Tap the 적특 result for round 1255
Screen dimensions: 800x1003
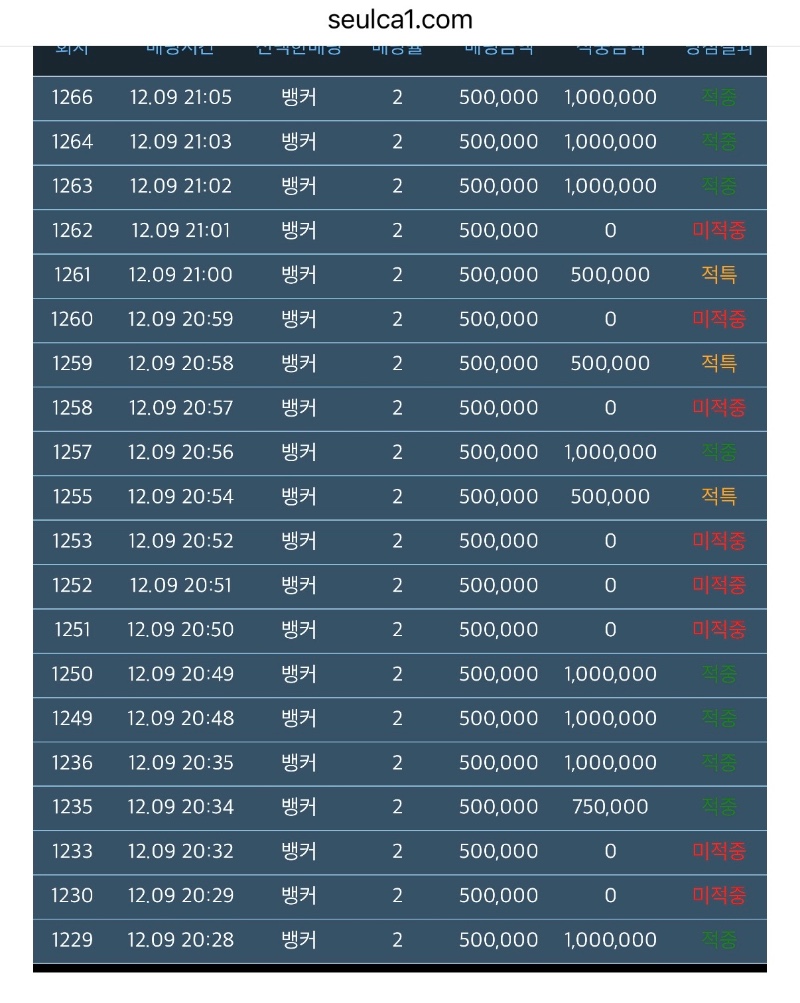(719, 497)
